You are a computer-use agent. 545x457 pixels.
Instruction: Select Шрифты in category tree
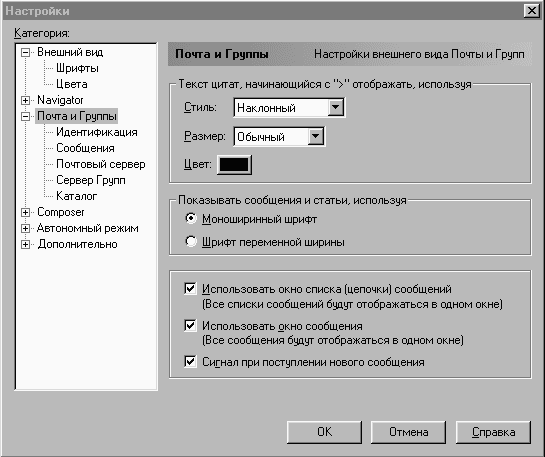tap(77, 68)
